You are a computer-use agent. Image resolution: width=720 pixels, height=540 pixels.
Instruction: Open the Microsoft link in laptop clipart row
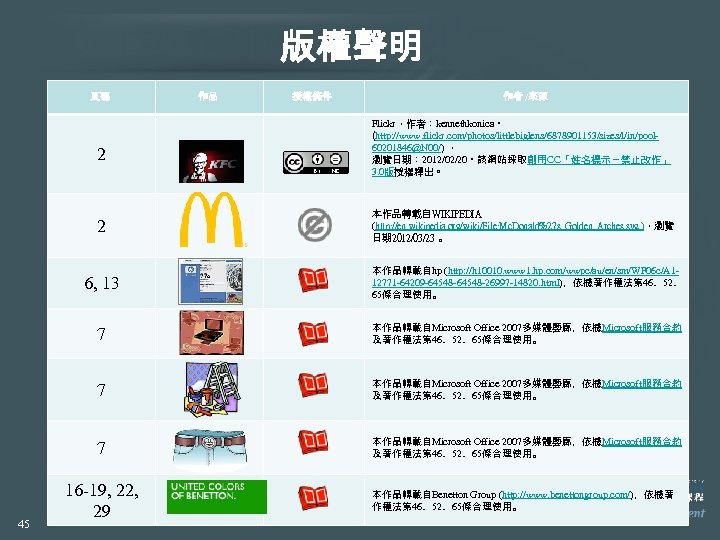641,327
